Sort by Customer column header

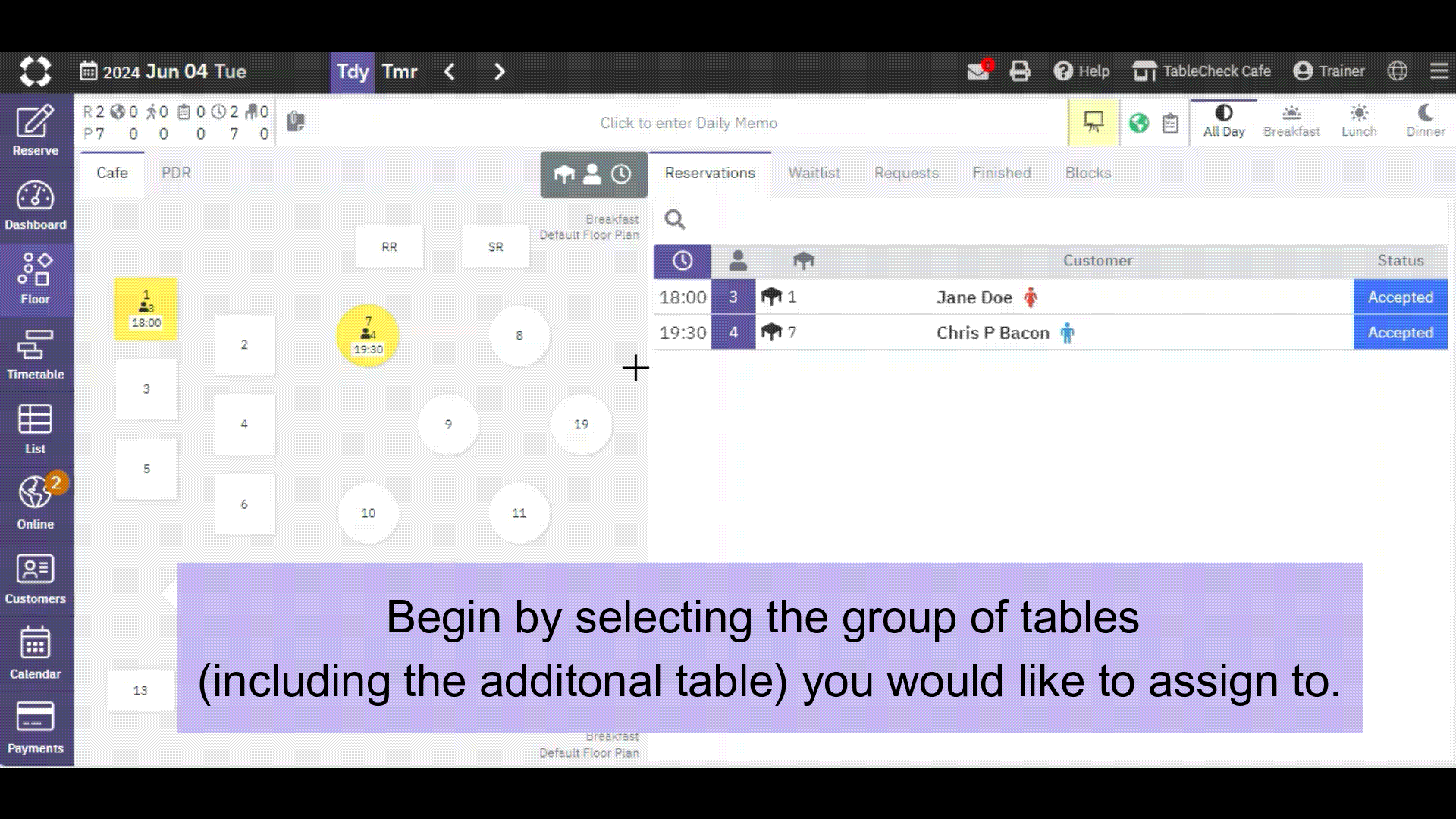point(1097,261)
